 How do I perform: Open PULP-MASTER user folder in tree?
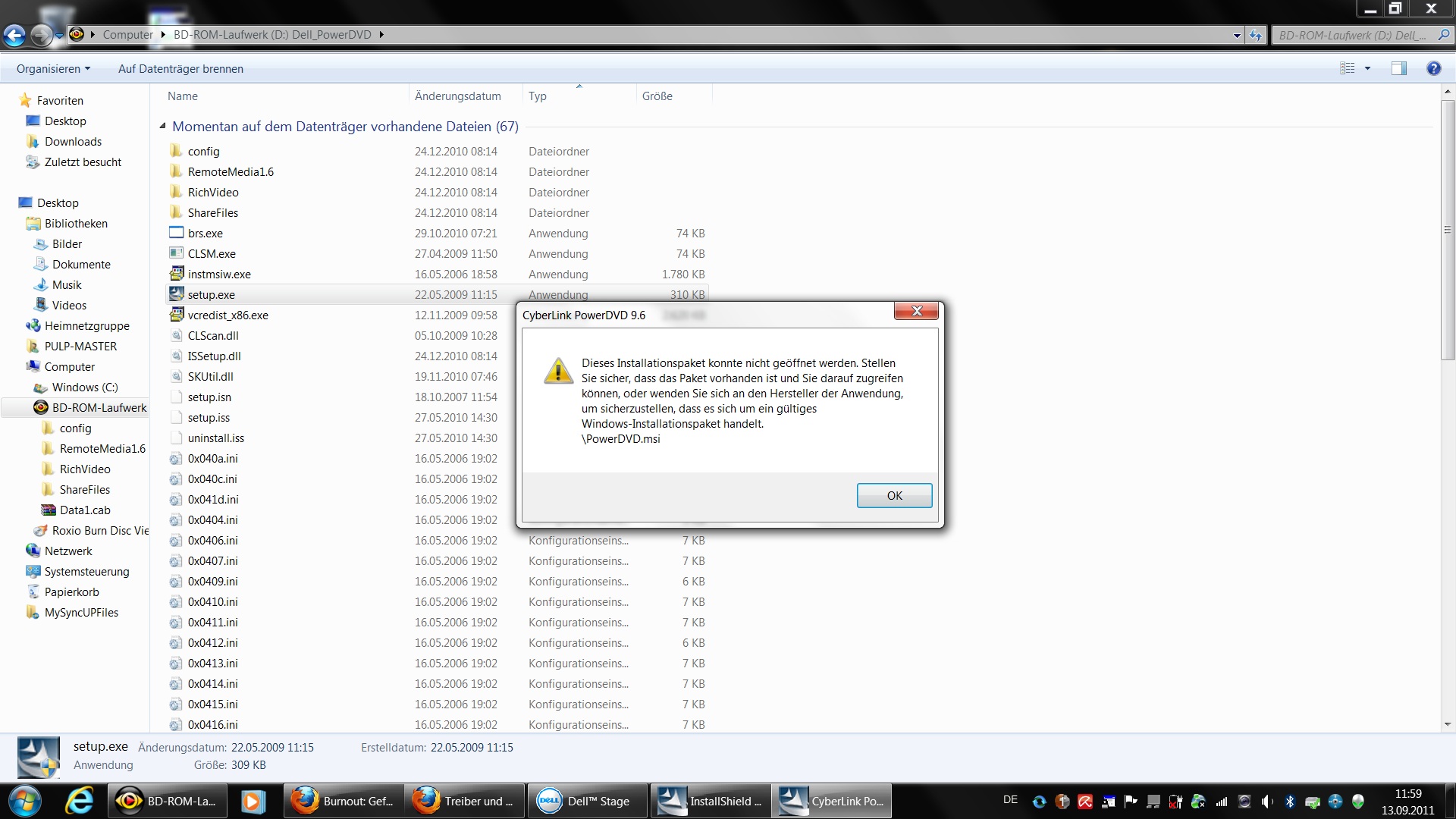[80, 346]
